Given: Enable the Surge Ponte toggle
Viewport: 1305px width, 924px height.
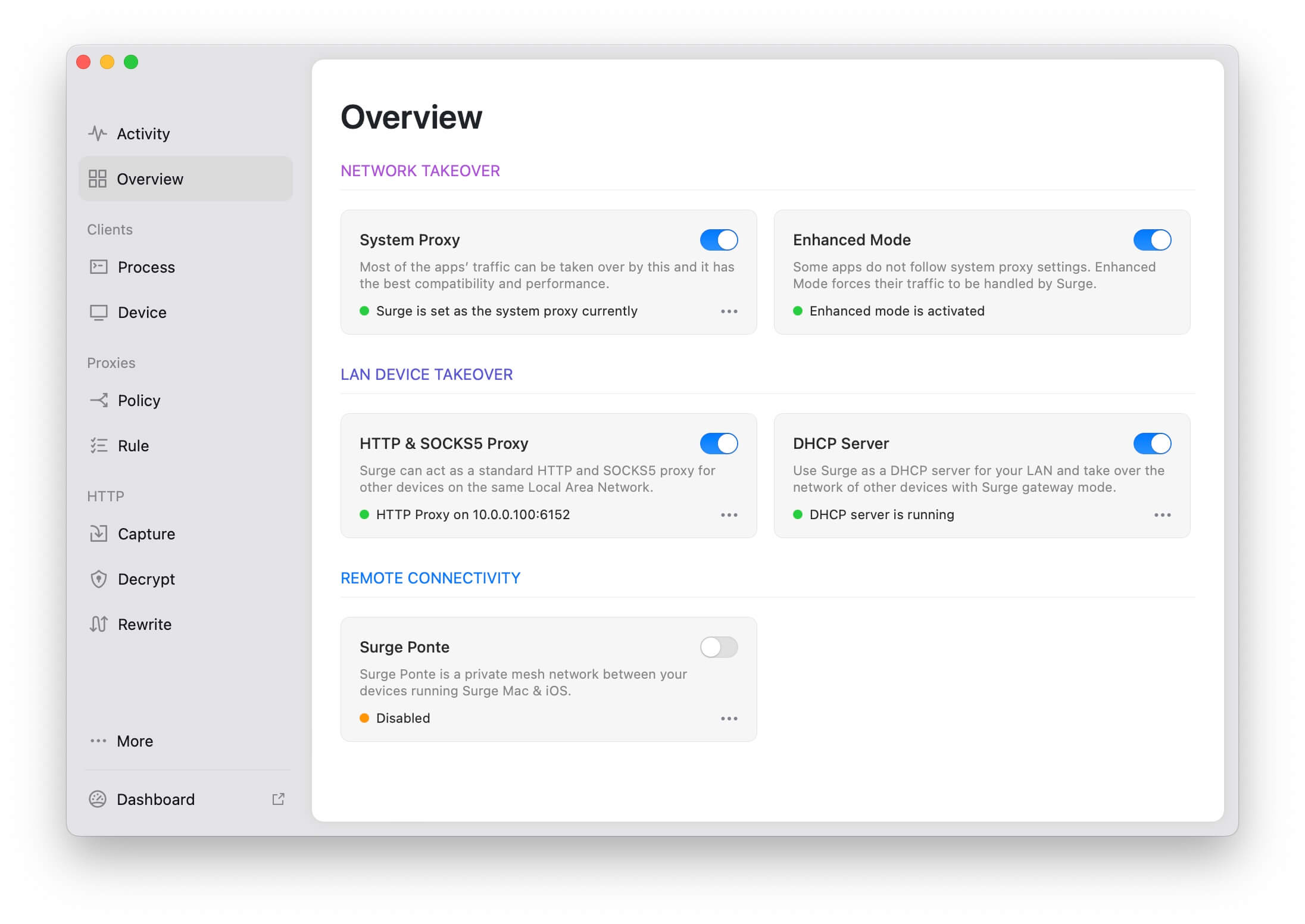Looking at the screenshot, I should coord(719,647).
